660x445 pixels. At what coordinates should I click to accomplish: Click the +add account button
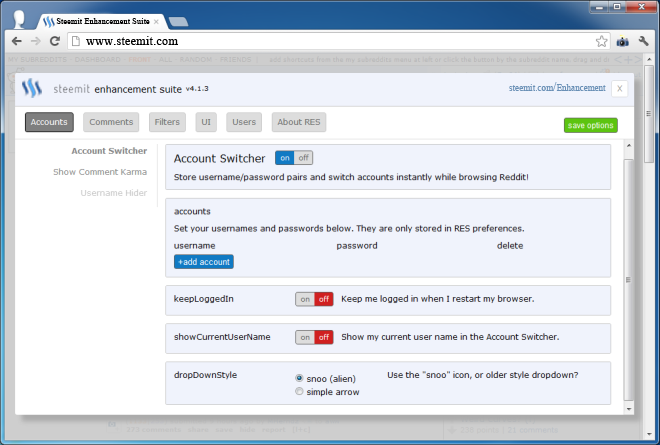pos(204,262)
